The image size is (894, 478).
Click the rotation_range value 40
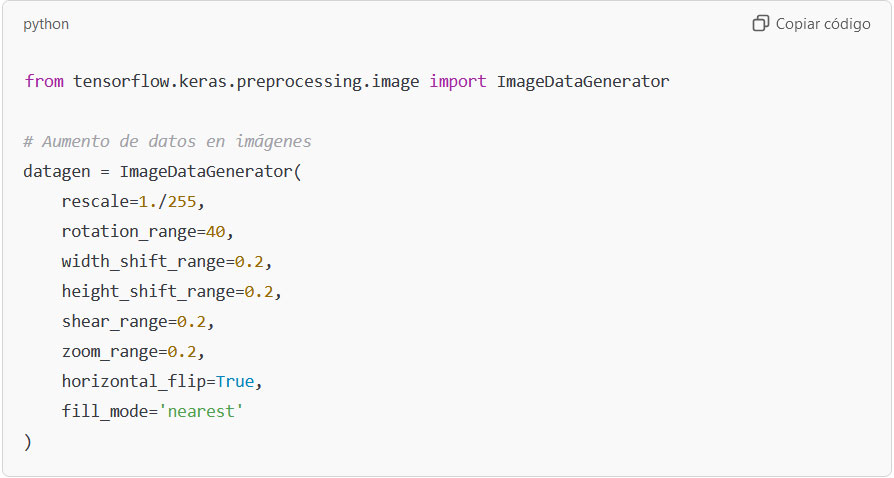[x=216, y=232]
